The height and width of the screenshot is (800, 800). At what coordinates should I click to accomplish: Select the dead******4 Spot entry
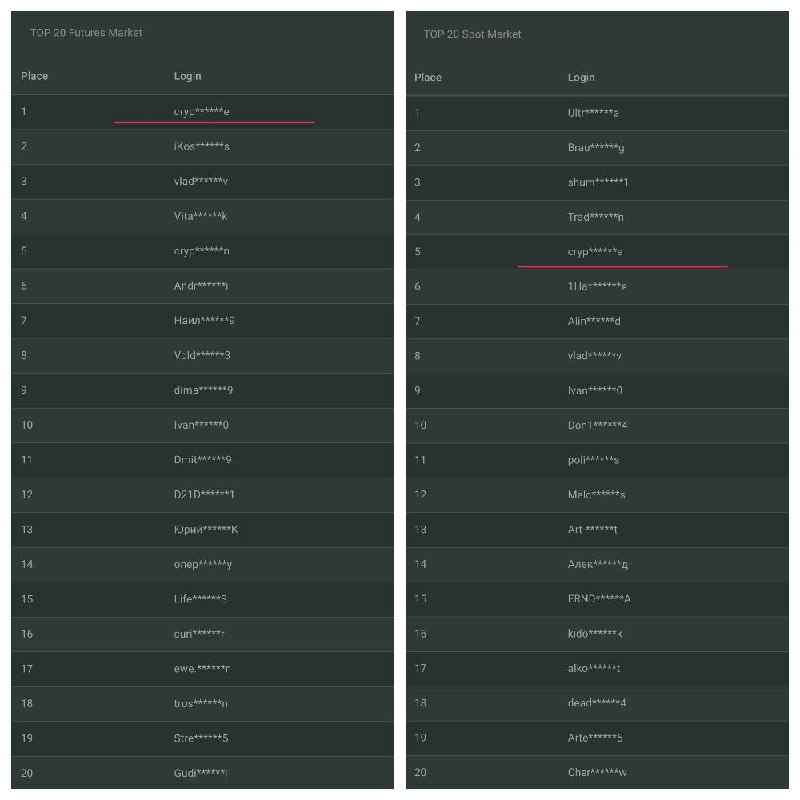click(596, 703)
